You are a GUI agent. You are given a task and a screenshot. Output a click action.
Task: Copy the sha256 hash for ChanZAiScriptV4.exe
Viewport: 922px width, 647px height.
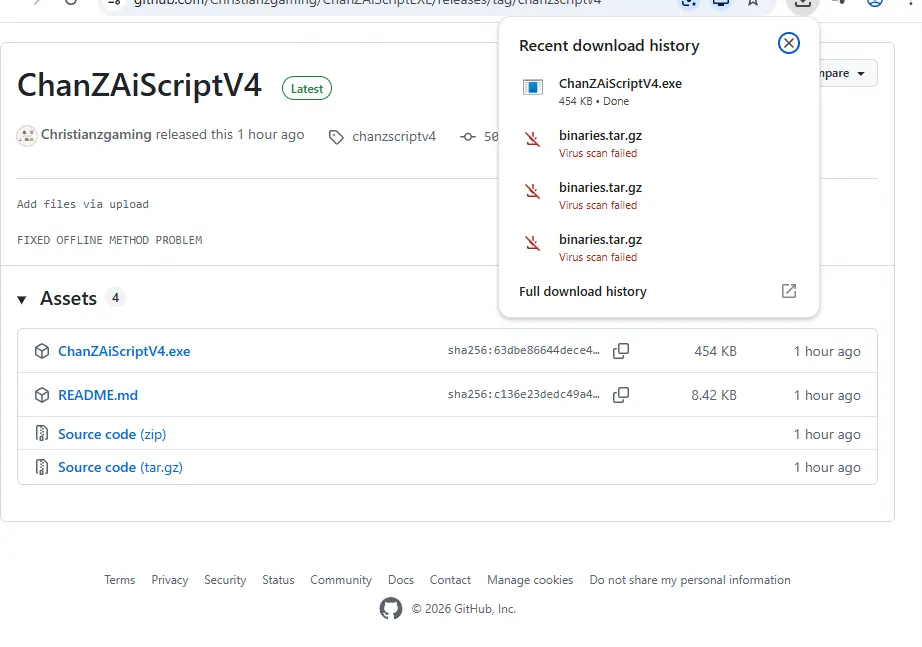click(x=621, y=351)
